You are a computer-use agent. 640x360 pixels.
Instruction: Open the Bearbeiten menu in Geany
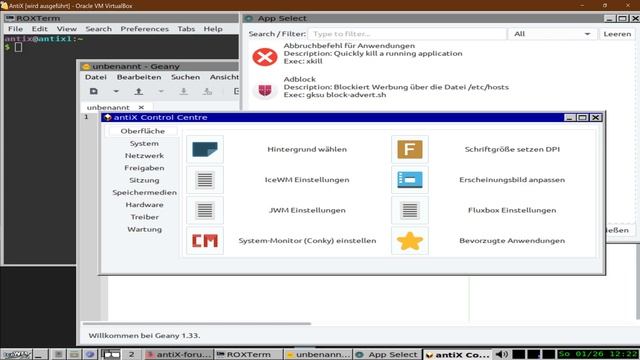139,77
